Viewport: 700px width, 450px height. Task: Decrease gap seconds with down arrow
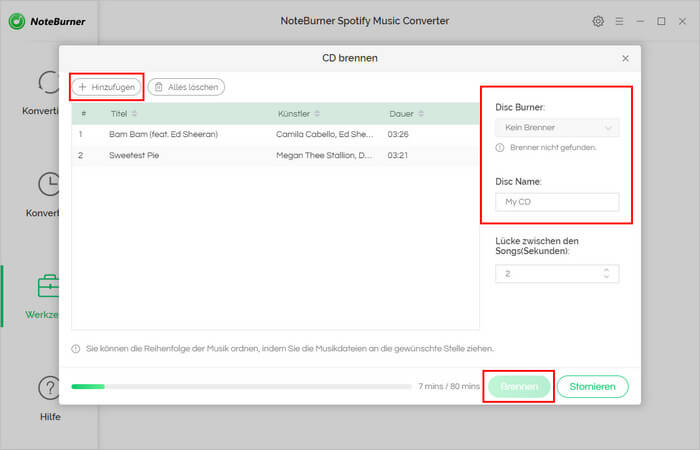tap(606, 277)
